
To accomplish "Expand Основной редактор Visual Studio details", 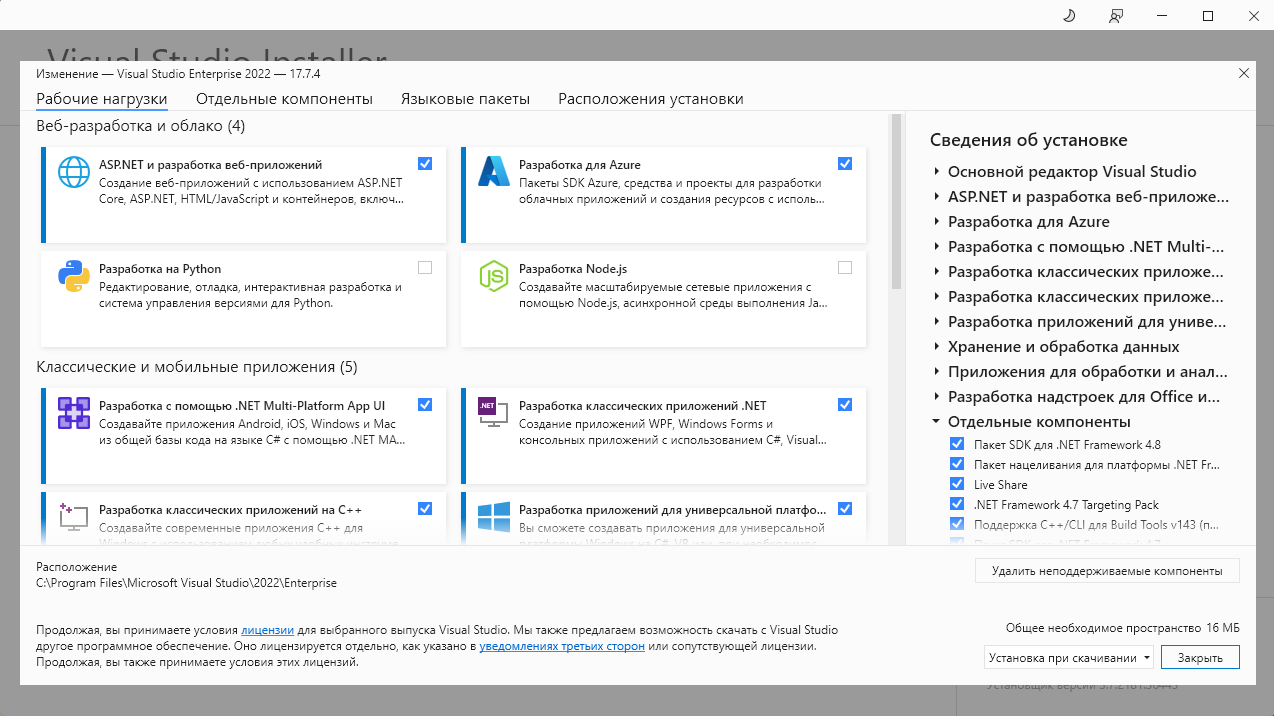I will [x=937, y=172].
